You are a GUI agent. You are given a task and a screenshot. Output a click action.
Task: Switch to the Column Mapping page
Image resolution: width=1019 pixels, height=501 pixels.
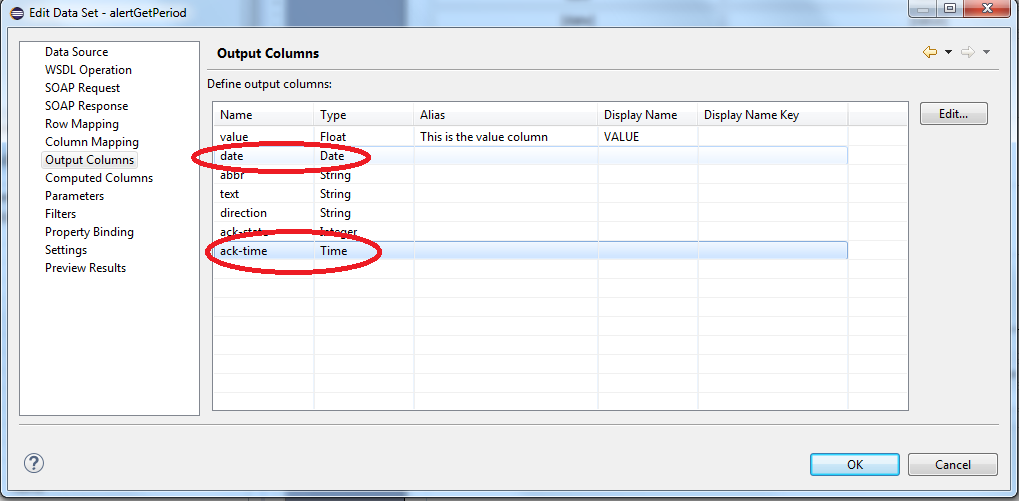(x=91, y=142)
